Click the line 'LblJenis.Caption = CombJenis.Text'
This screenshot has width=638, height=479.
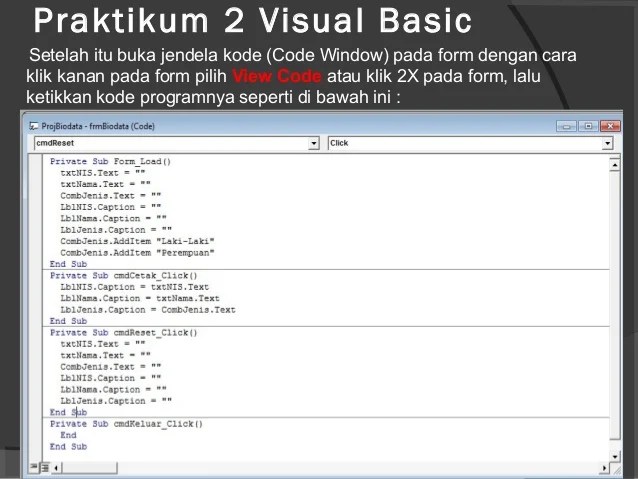148,310
